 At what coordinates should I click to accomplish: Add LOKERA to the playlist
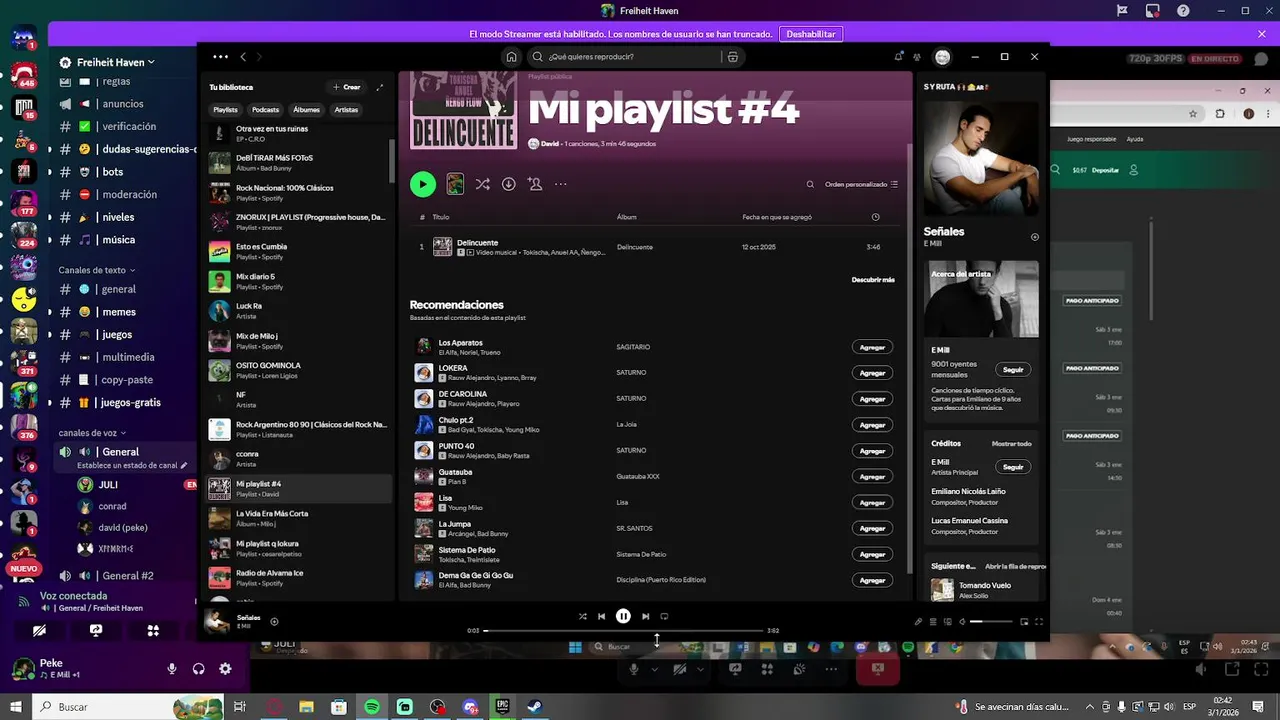[872, 373]
